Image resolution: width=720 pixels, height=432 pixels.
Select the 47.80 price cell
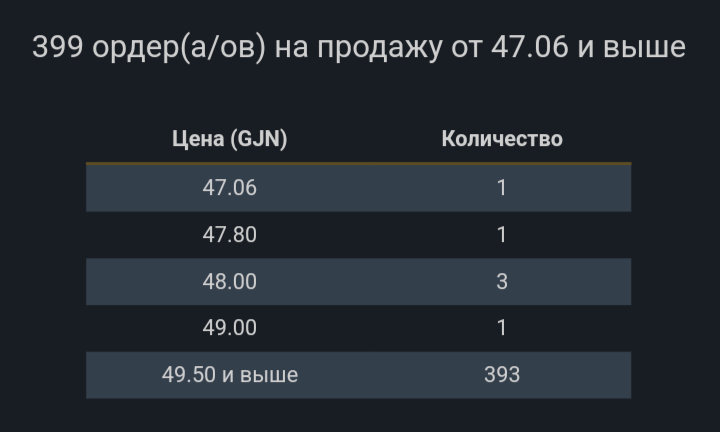coord(229,235)
